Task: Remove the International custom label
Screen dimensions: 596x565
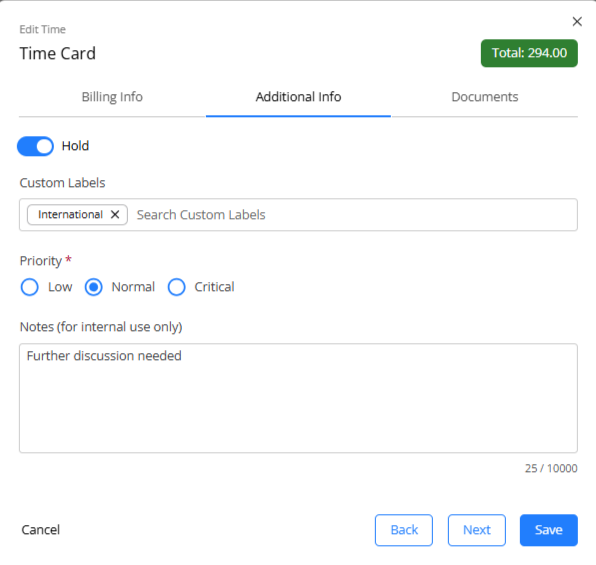Action: click(x=115, y=214)
